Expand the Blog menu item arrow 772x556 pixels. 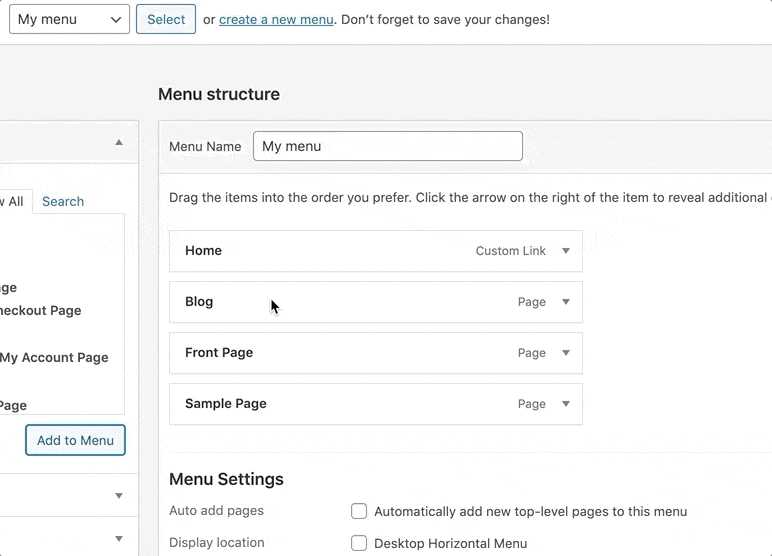pos(566,302)
